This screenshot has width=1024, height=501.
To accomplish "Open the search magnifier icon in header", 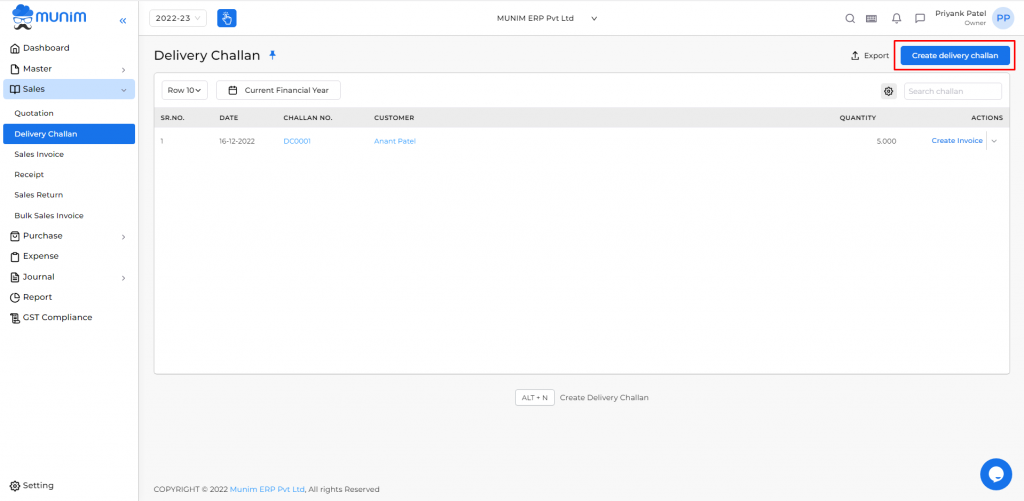I will click(850, 18).
